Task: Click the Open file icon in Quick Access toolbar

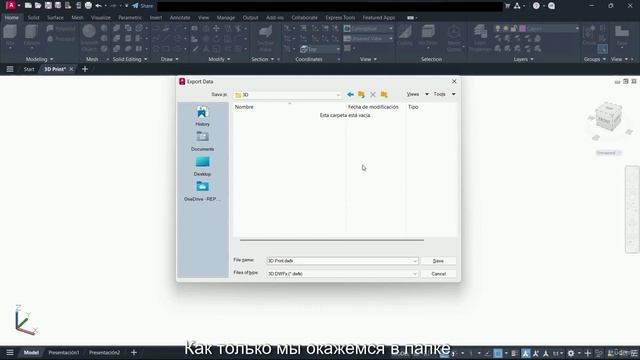Action: pyautogui.click(x=38, y=6)
